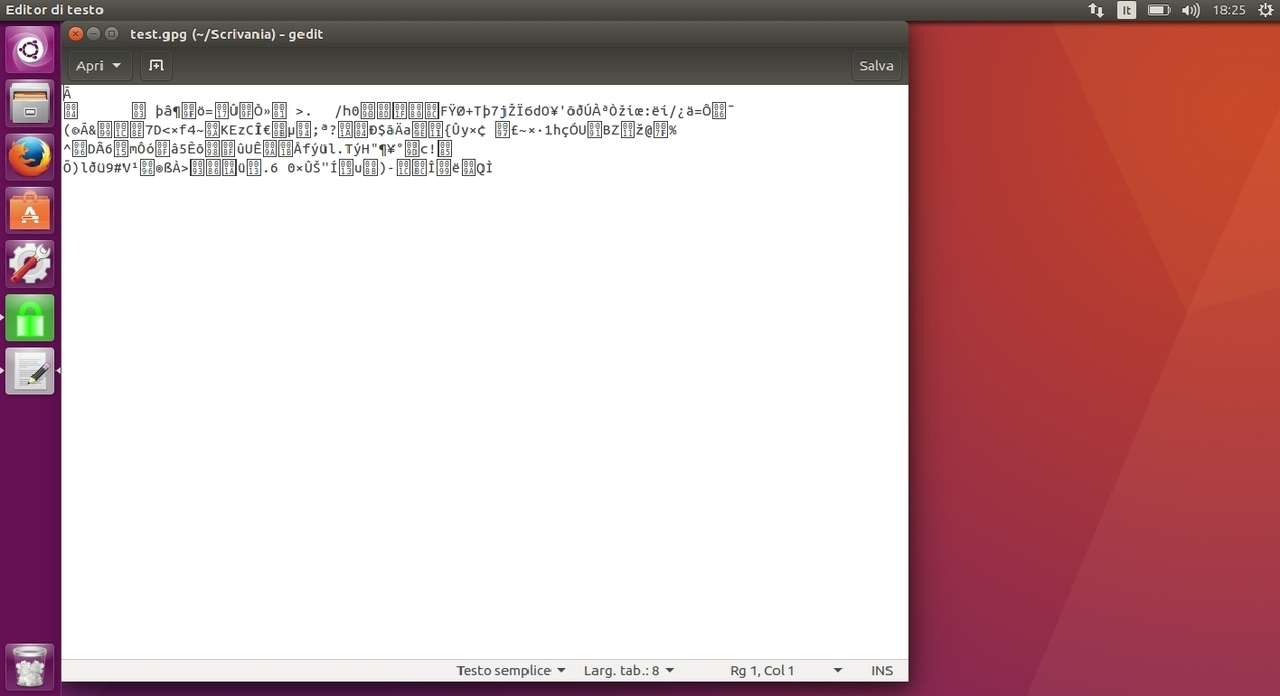Open the keyboard layout 'It' indicator

coord(1127,10)
